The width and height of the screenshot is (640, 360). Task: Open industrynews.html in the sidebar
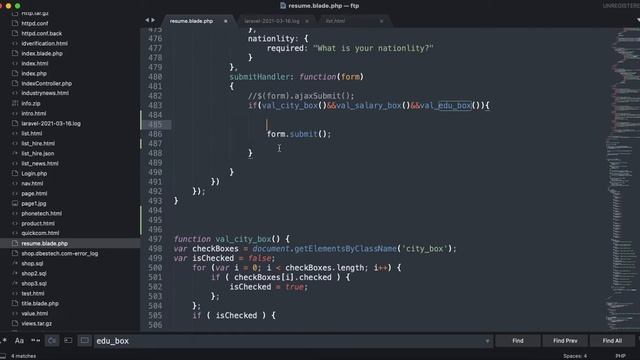click(x=45, y=93)
